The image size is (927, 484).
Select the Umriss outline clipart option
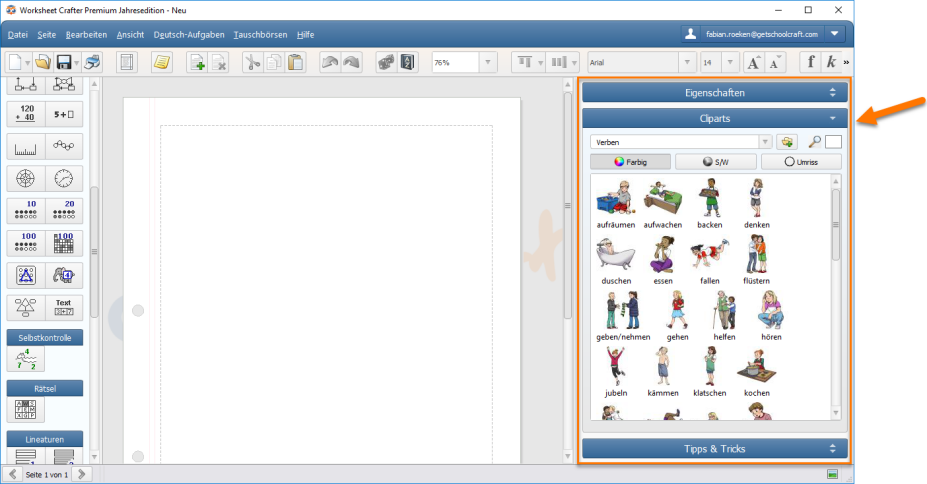[x=801, y=162]
